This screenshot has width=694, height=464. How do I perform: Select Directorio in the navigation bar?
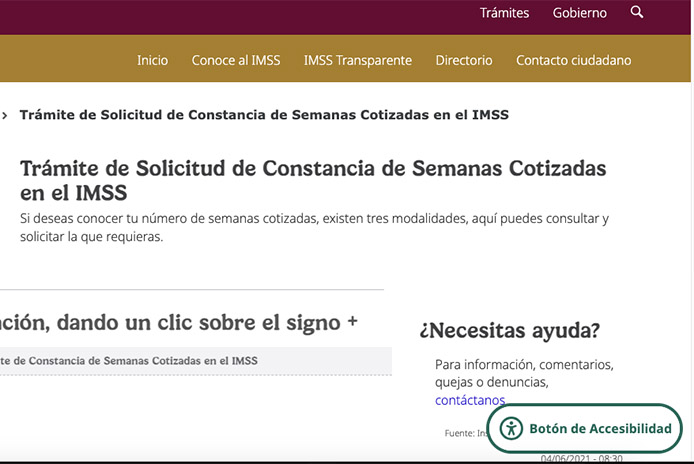[464, 60]
